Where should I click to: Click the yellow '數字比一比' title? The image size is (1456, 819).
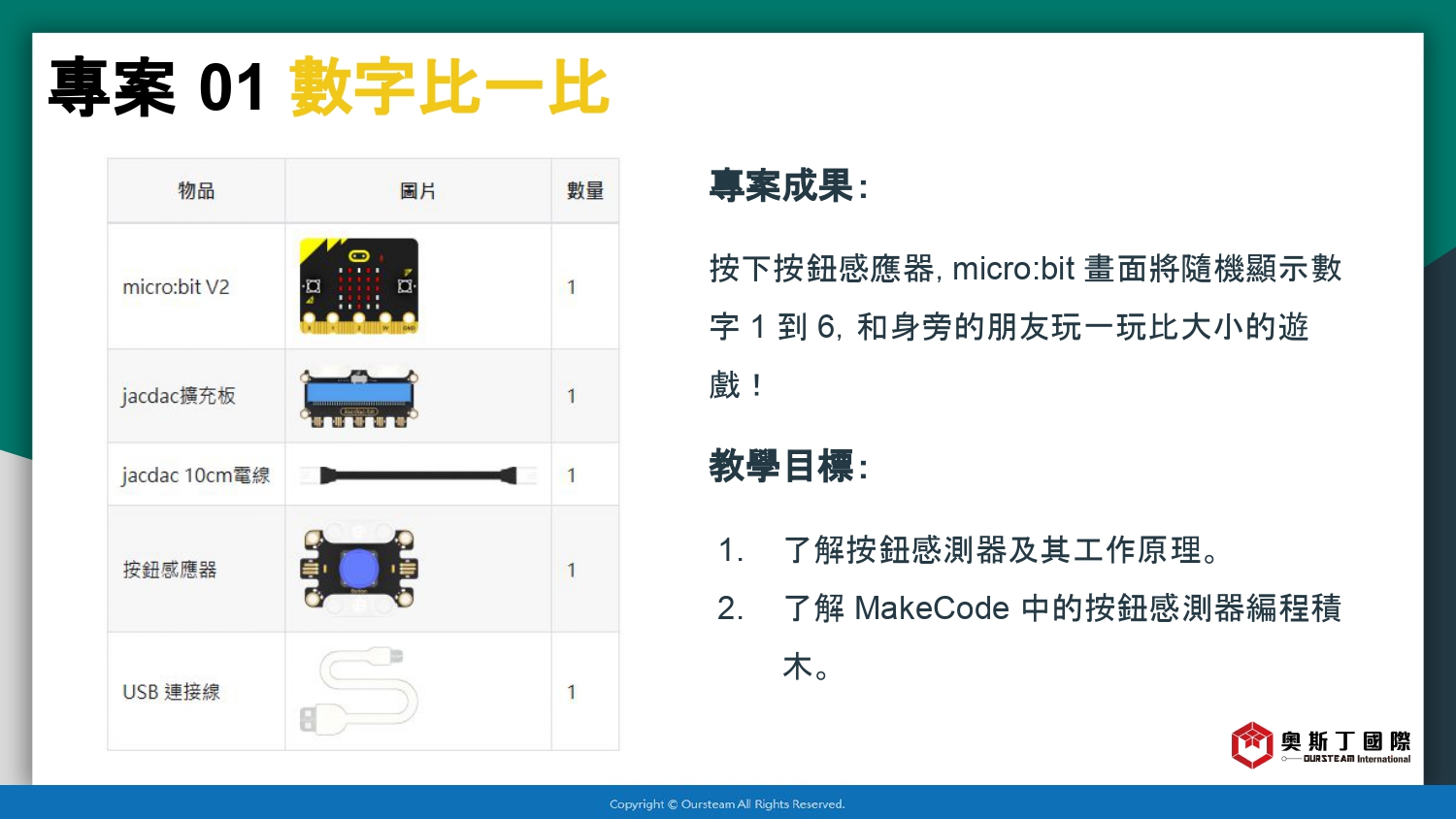pyautogui.click(x=449, y=87)
